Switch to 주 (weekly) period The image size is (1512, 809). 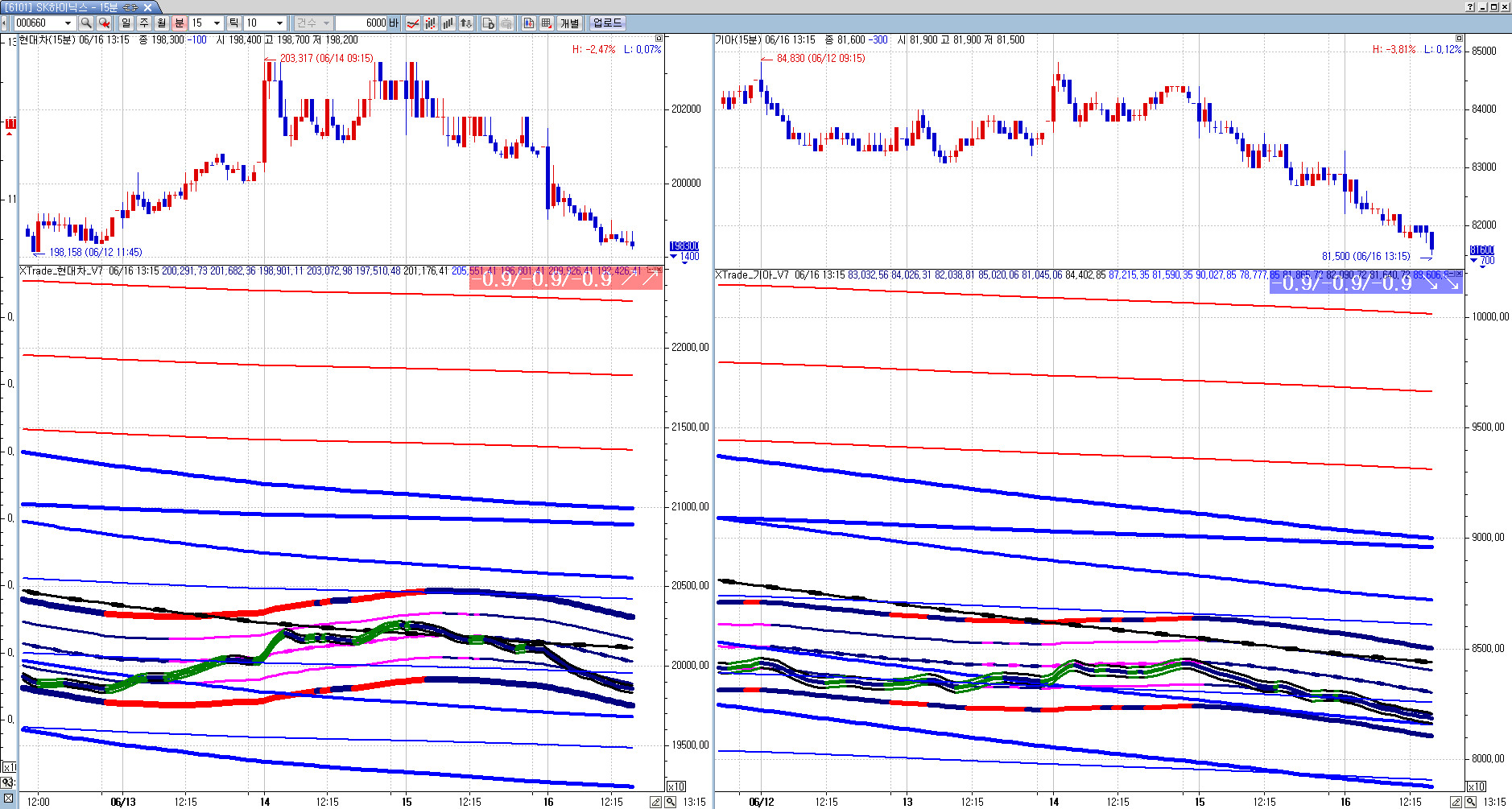click(144, 23)
